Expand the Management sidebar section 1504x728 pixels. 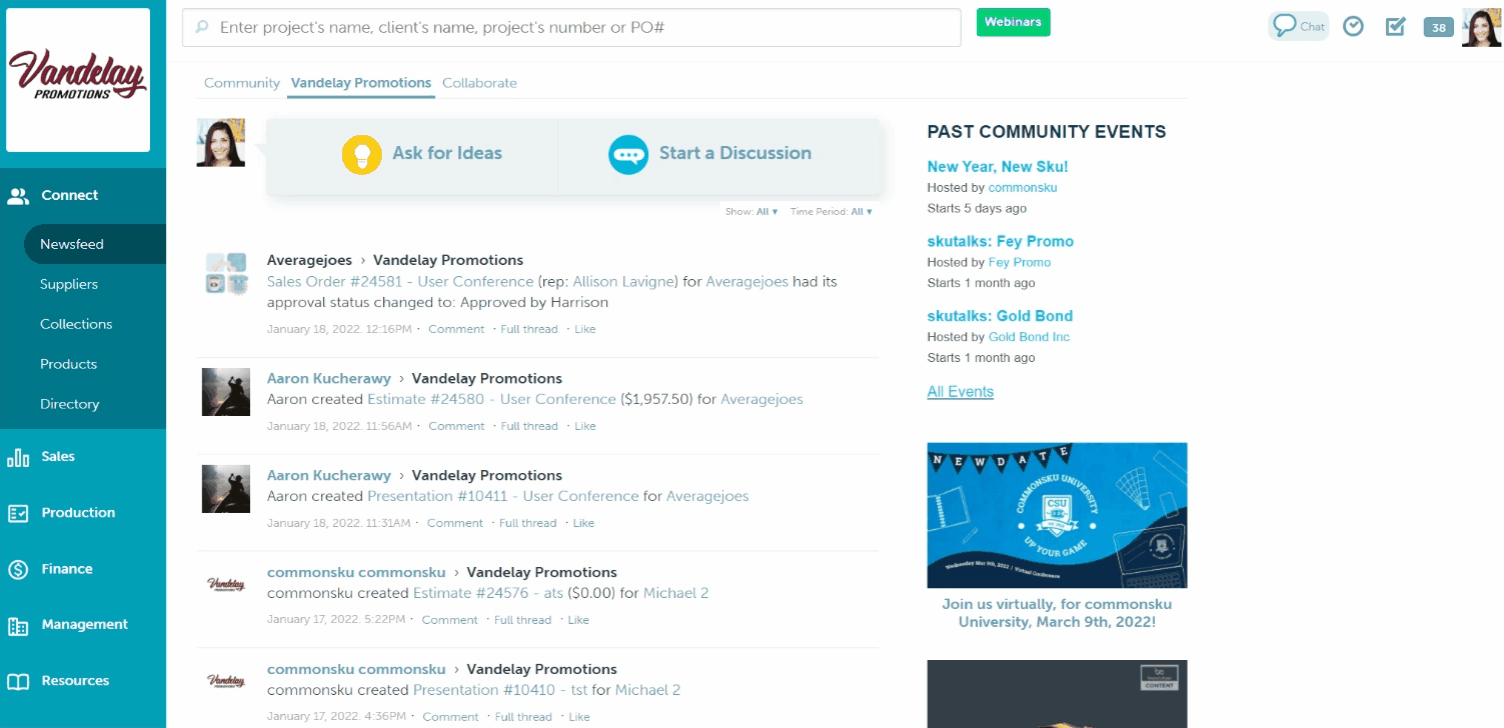click(x=84, y=625)
